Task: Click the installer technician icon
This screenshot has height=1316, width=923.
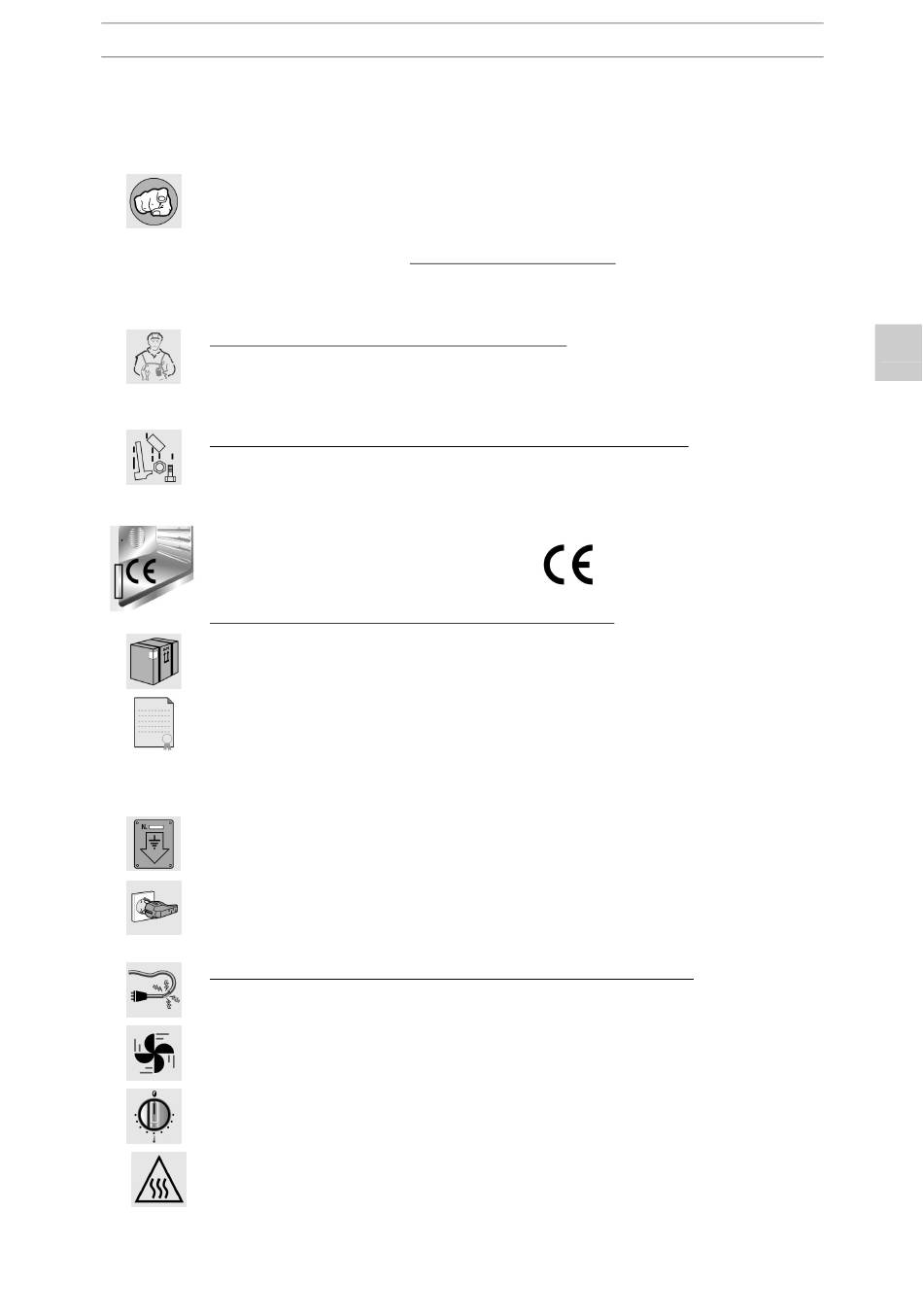Action: (x=154, y=357)
